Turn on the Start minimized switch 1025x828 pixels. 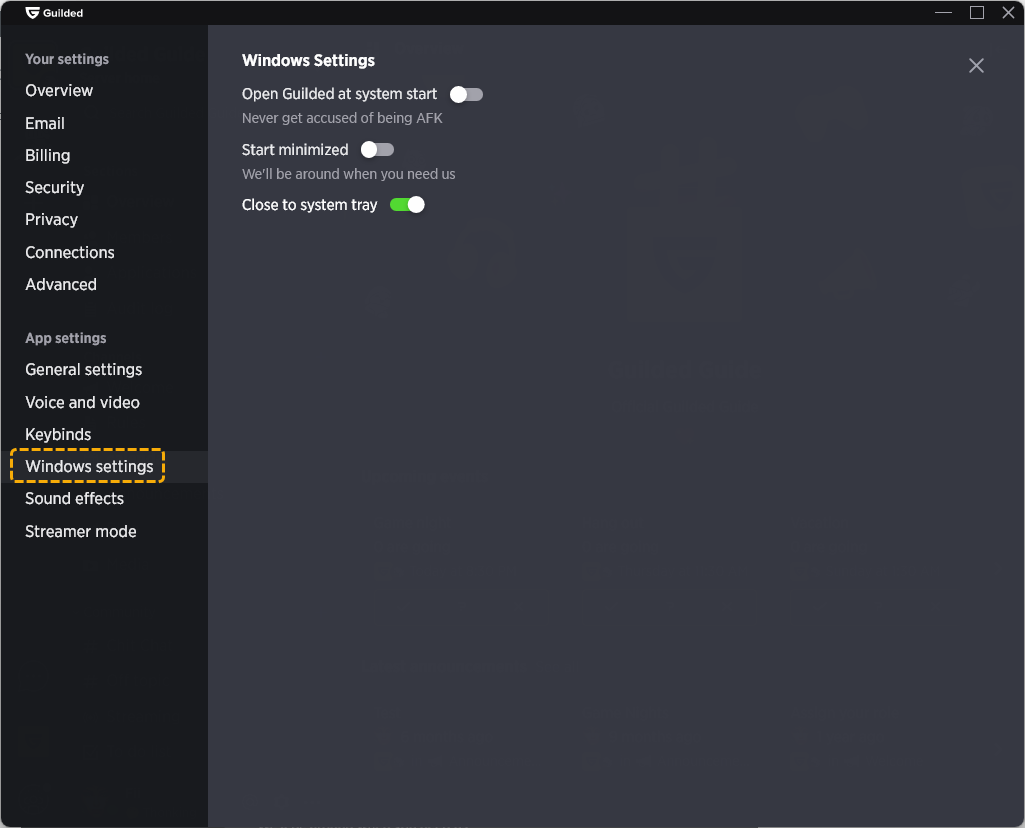(x=377, y=150)
